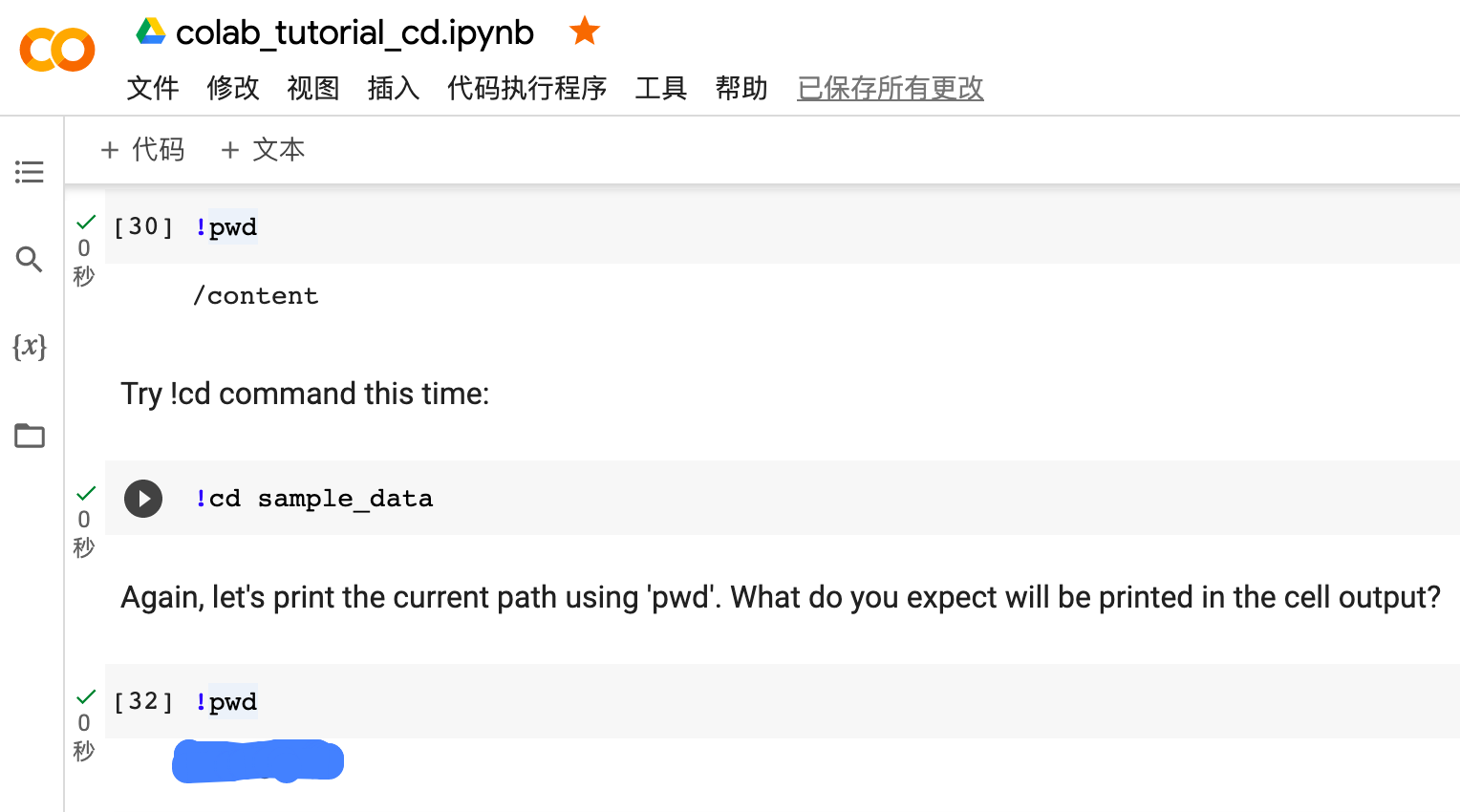
Task: Click the green checkmark beside cell 32
Action: [x=86, y=697]
